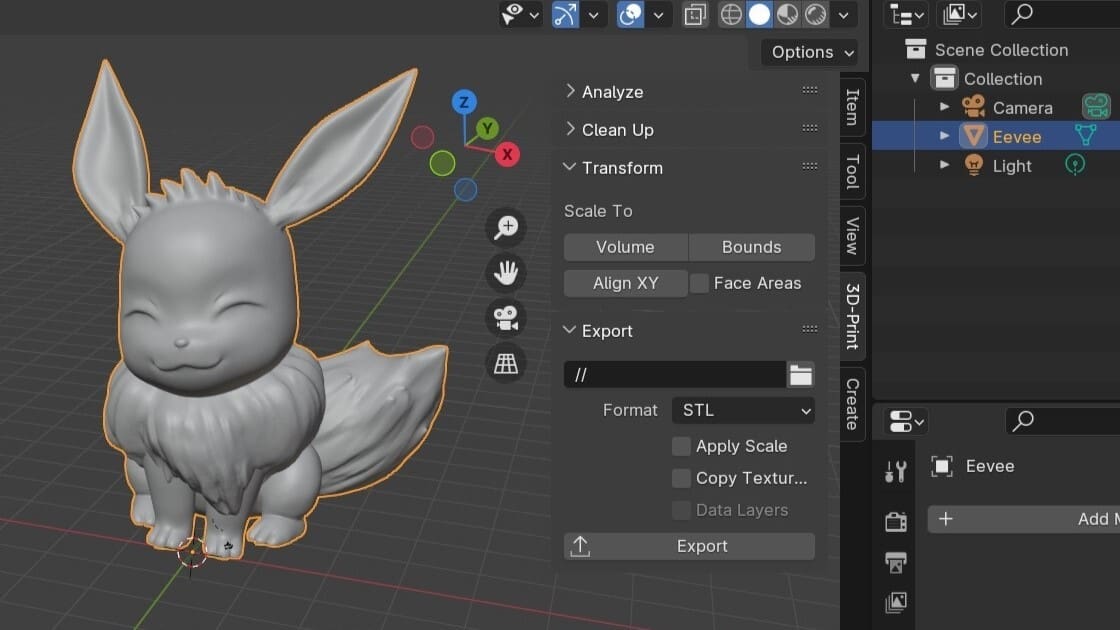Toggle X-ray mode icon
Screen dimensions: 1120x630
tap(694, 14)
